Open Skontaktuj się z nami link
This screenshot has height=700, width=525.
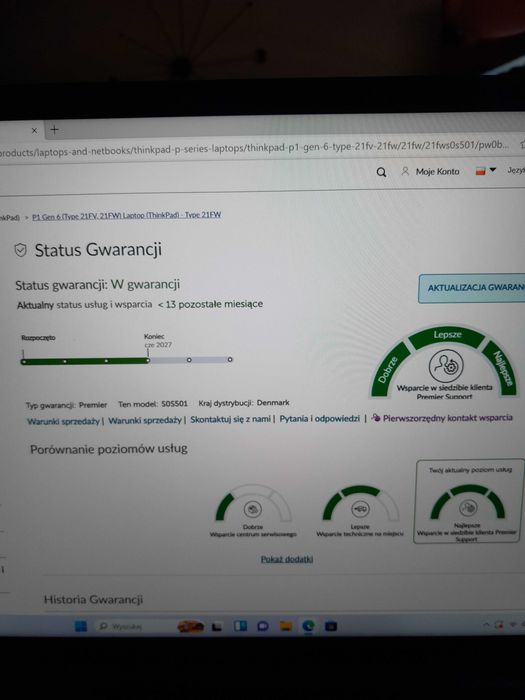tap(230, 420)
